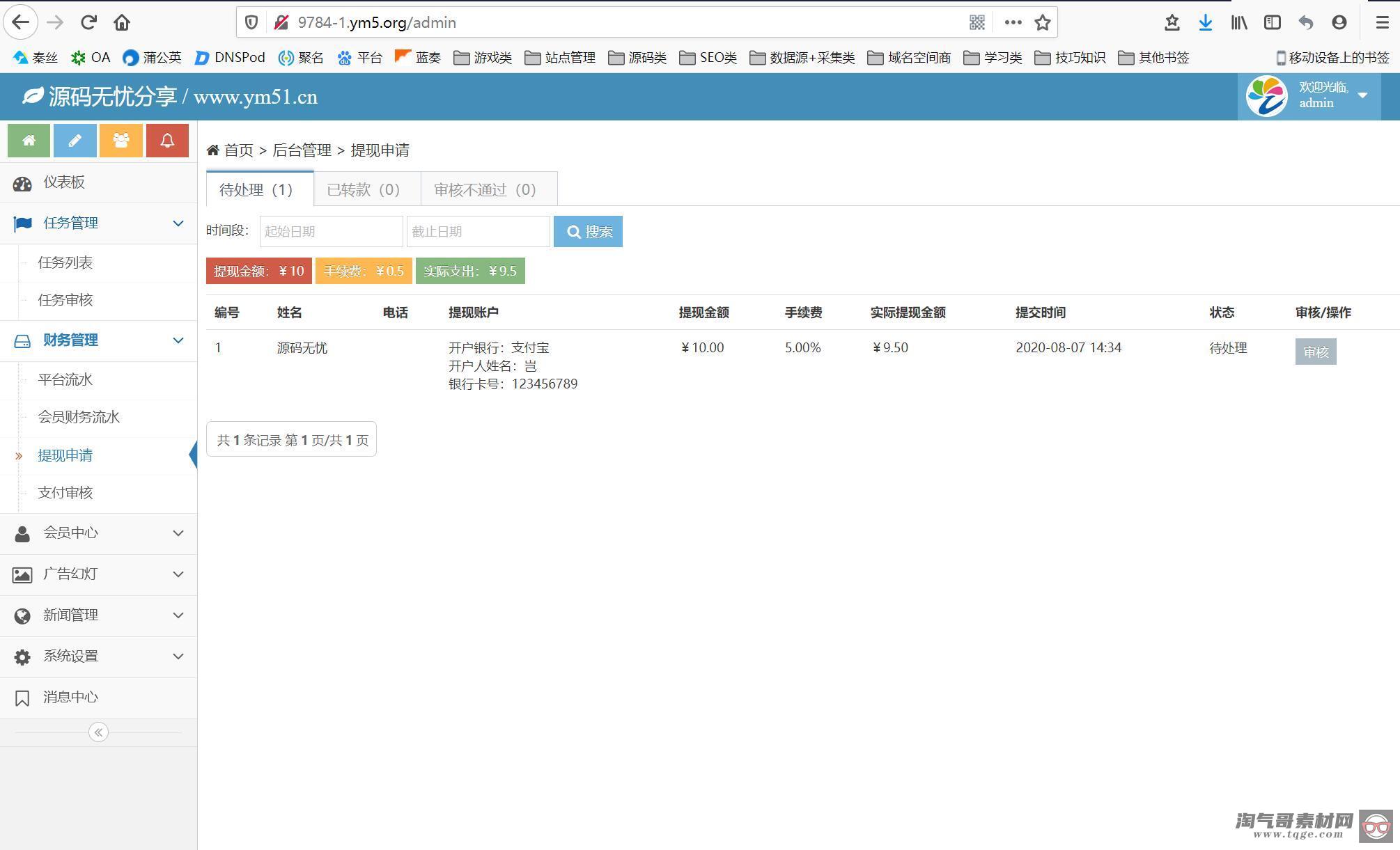1400x850 pixels.
Task: Click the tracking protection shield icon
Action: click(x=251, y=22)
